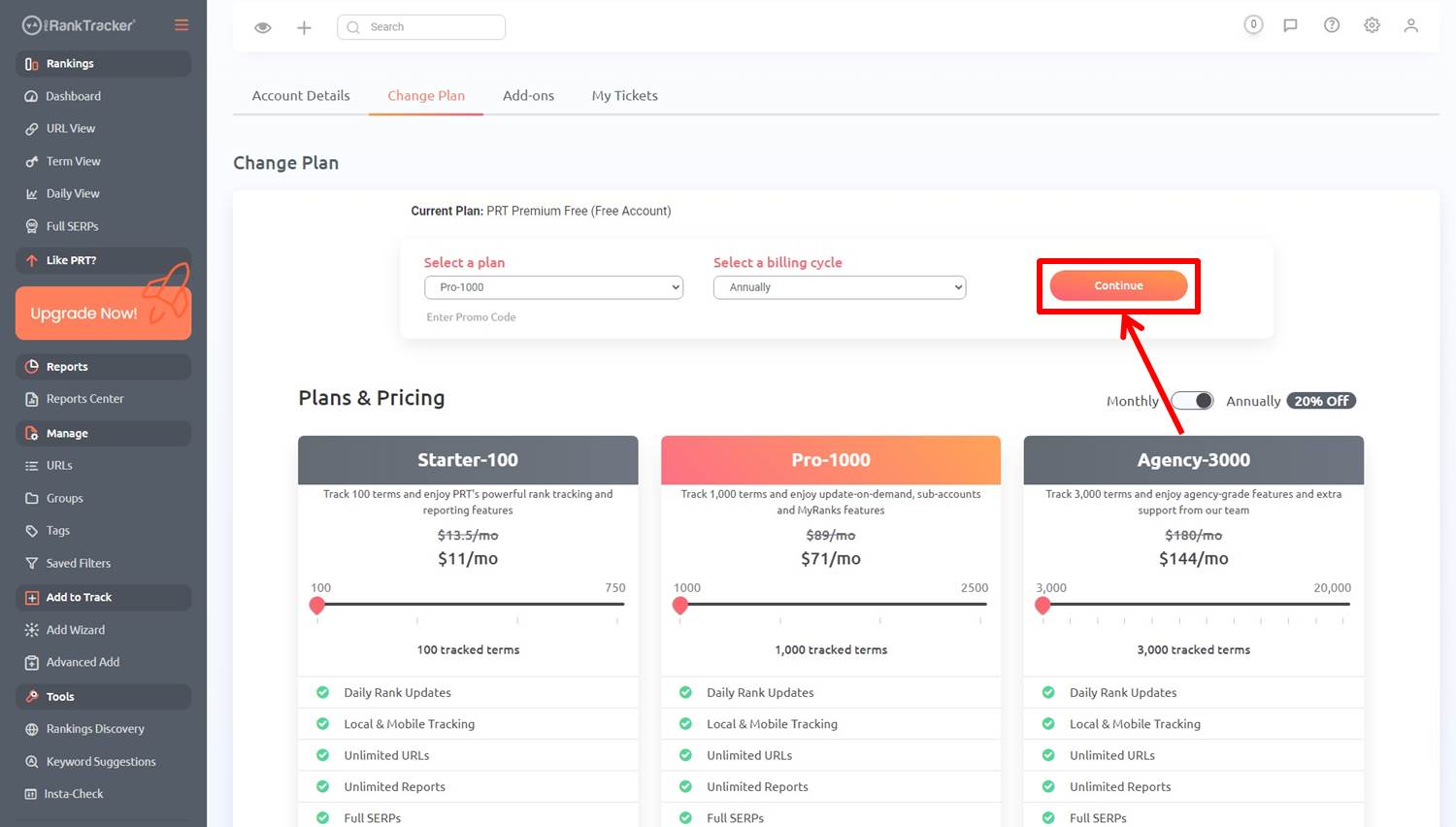
Task: Click "3,000 tracked terms" text
Action: coord(1194,650)
